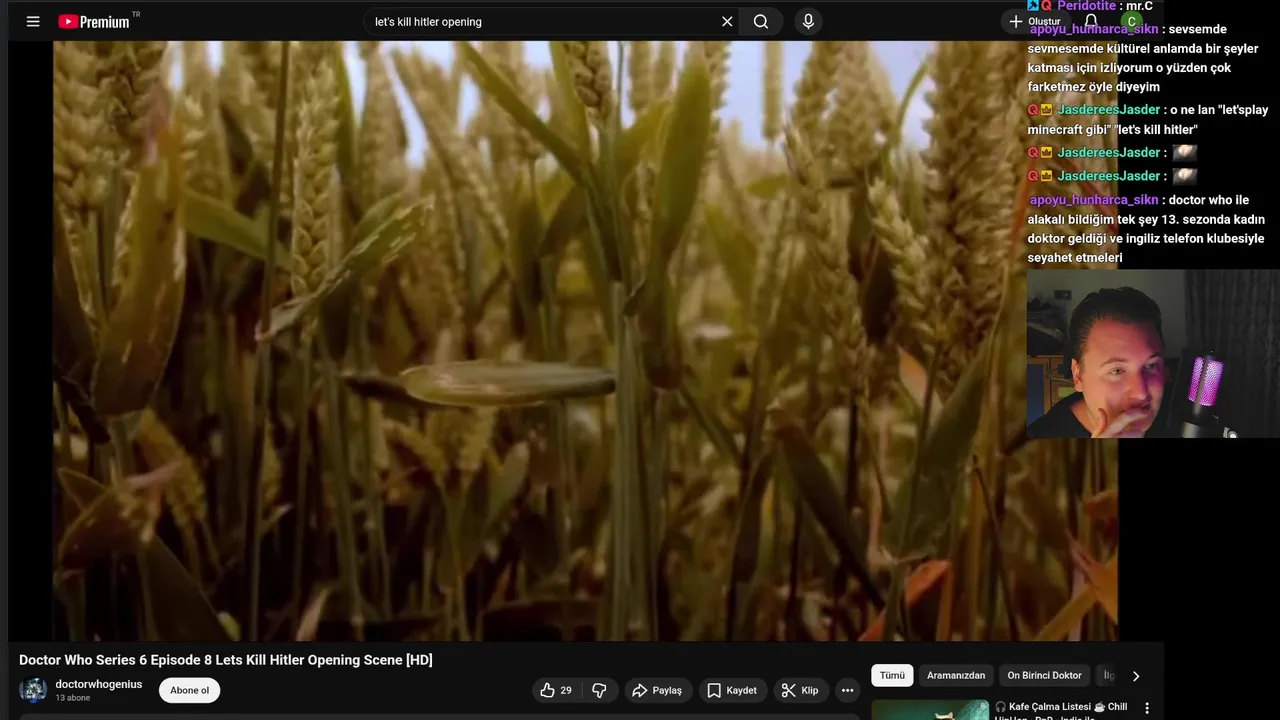The height and width of the screenshot is (720, 1280).
Task: Create a clip with Klip button
Action: 800,690
